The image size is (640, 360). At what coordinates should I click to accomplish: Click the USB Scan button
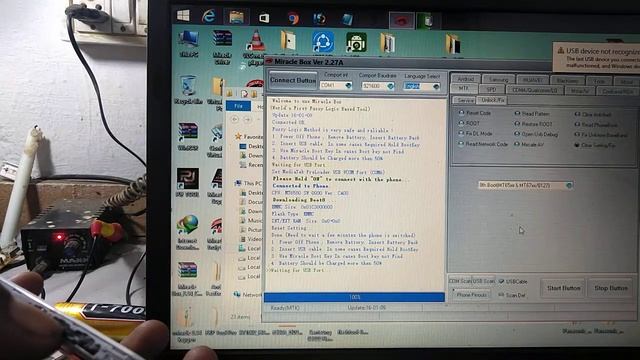[484, 281]
